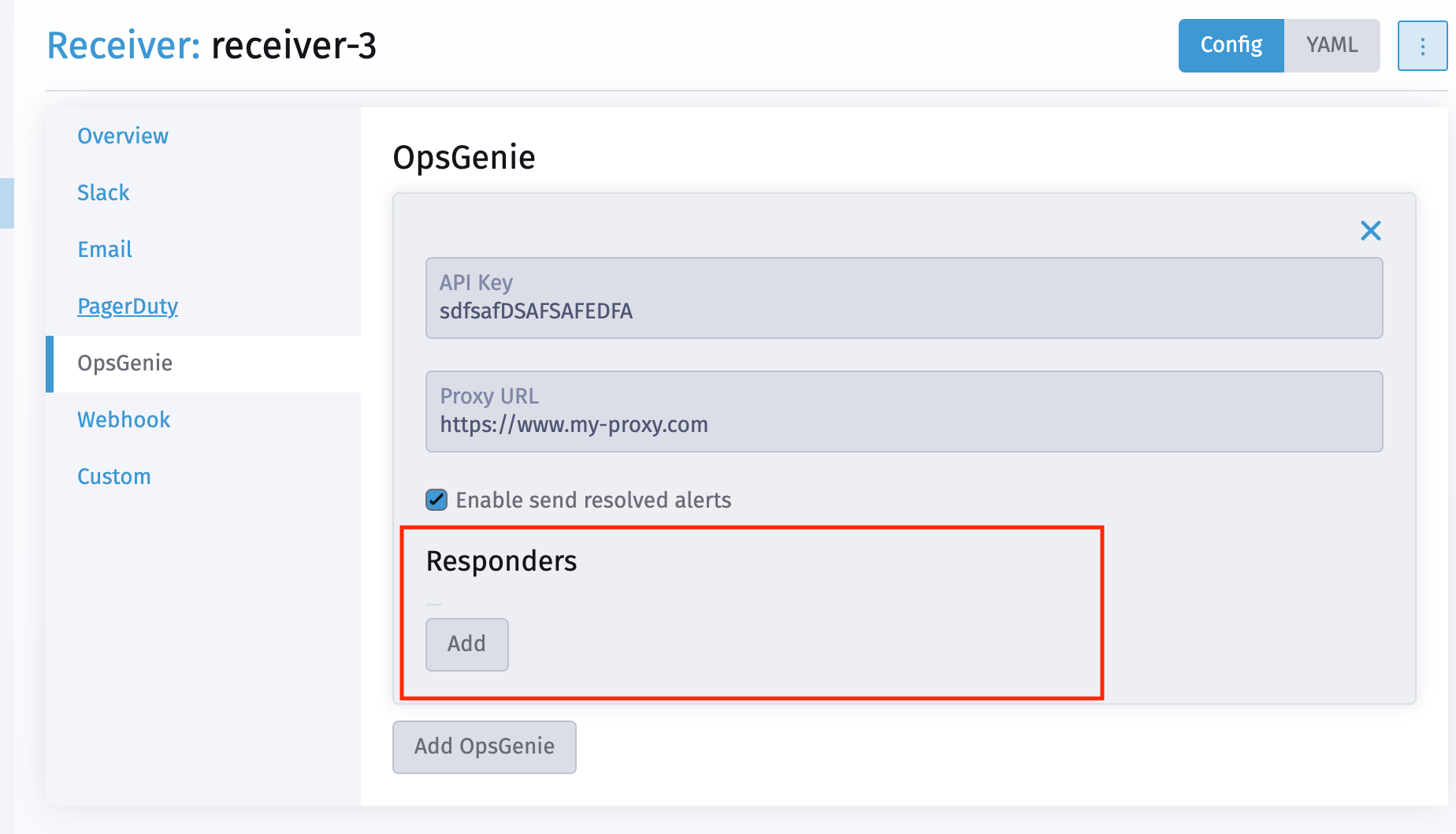Open the Overview section
The height and width of the screenshot is (834, 1456).
click(x=123, y=136)
